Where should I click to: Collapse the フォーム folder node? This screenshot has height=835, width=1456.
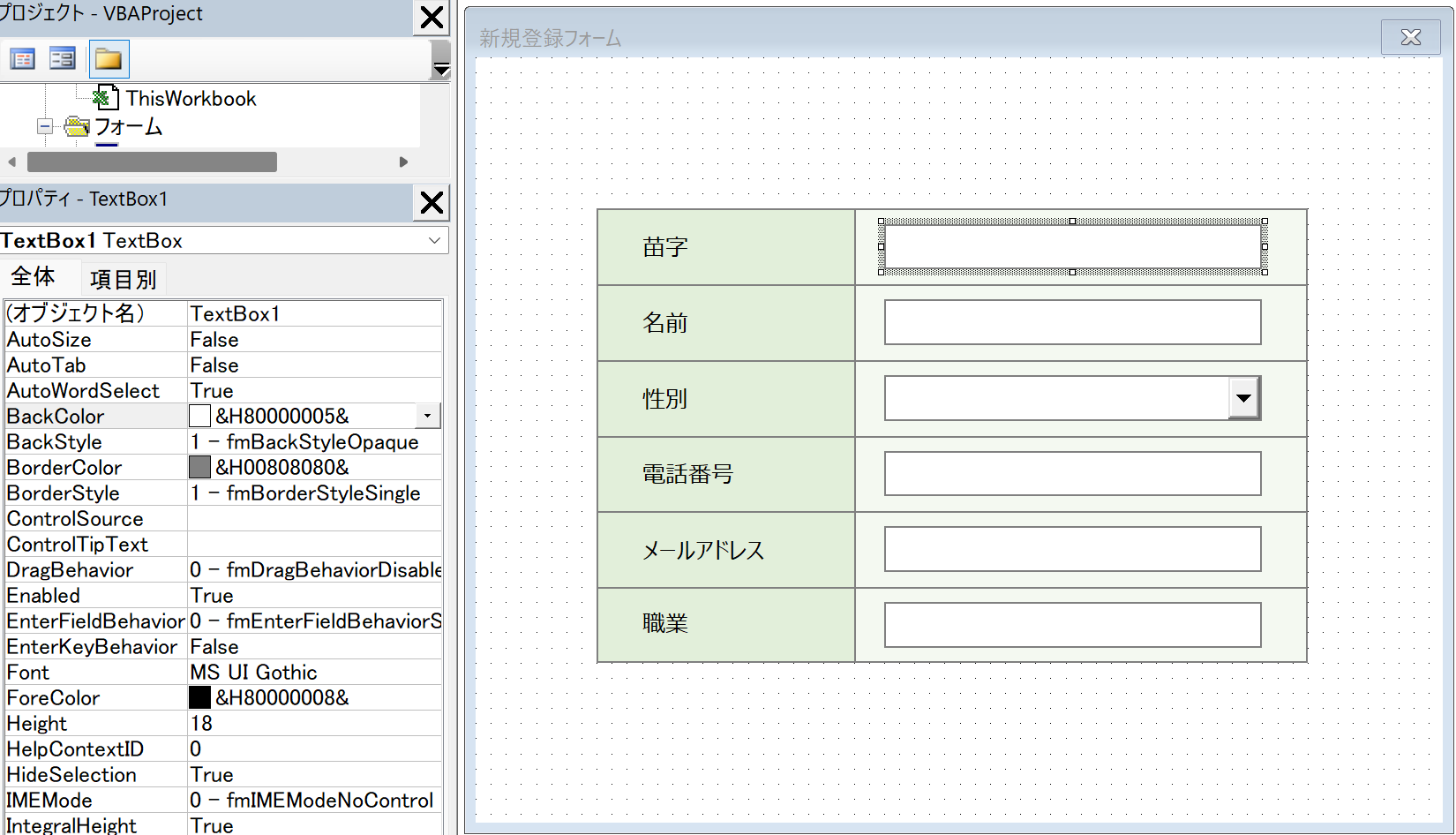(x=44, y=127)
